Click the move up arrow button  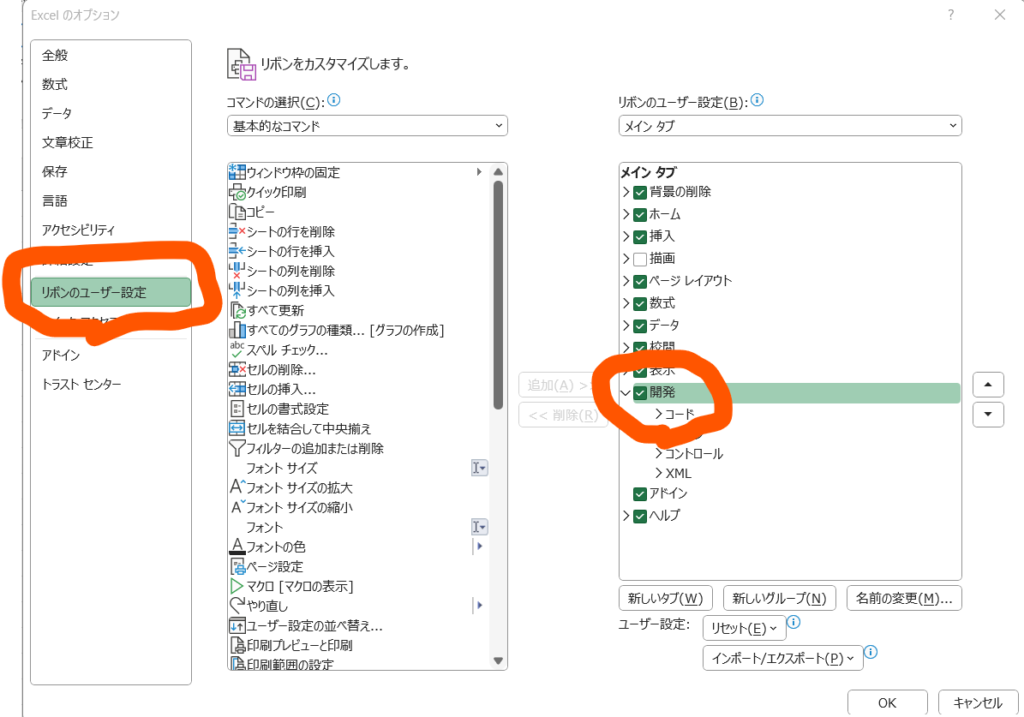pyautogui.click(x=987, y=385)
